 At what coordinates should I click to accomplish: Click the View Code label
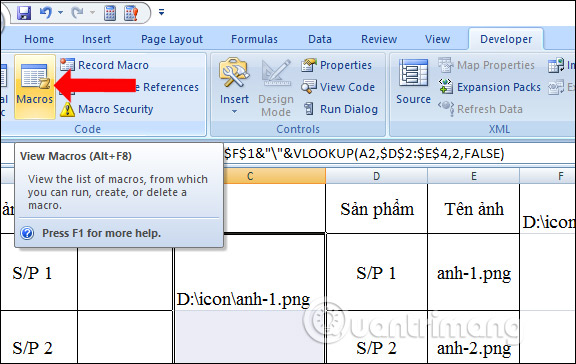coord(348,87)
